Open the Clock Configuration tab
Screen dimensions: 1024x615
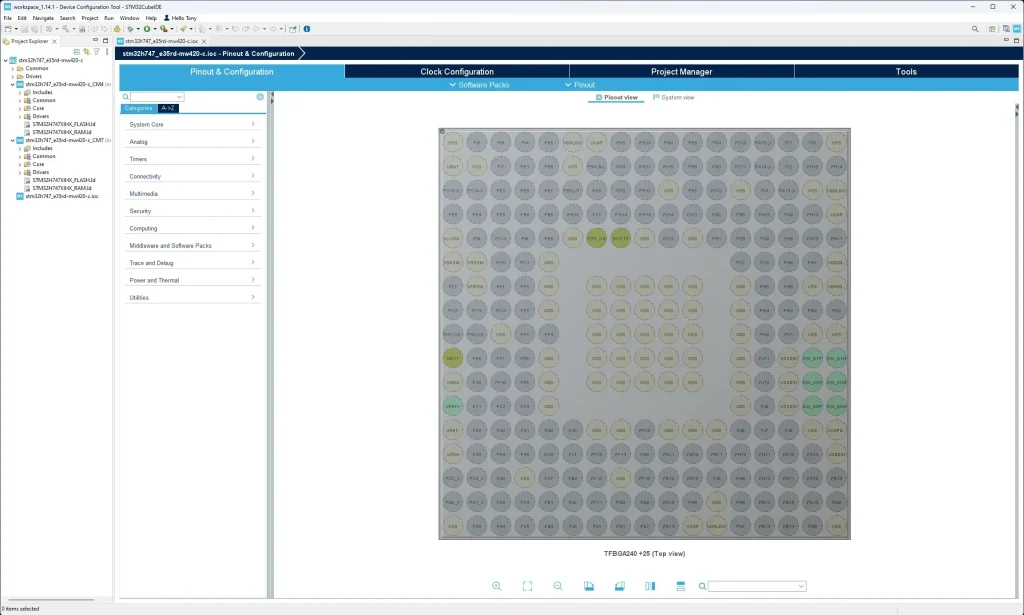[x=457, y=72]
